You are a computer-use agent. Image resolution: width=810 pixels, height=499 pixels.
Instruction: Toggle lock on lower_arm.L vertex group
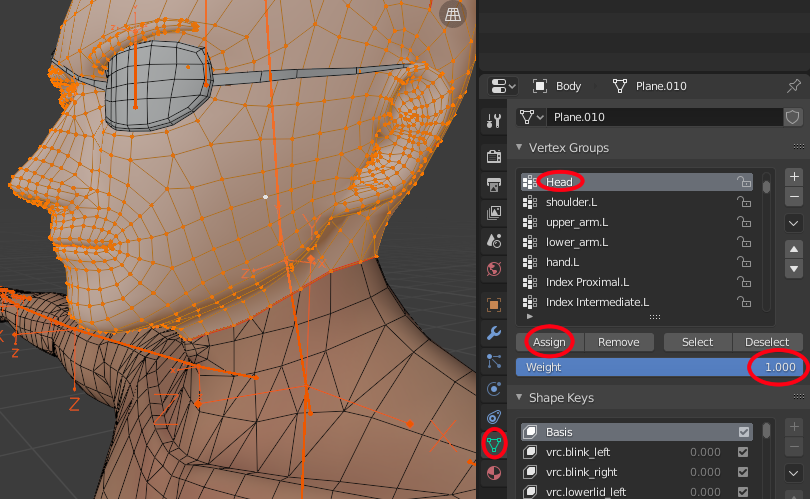(x=743, y=242)
